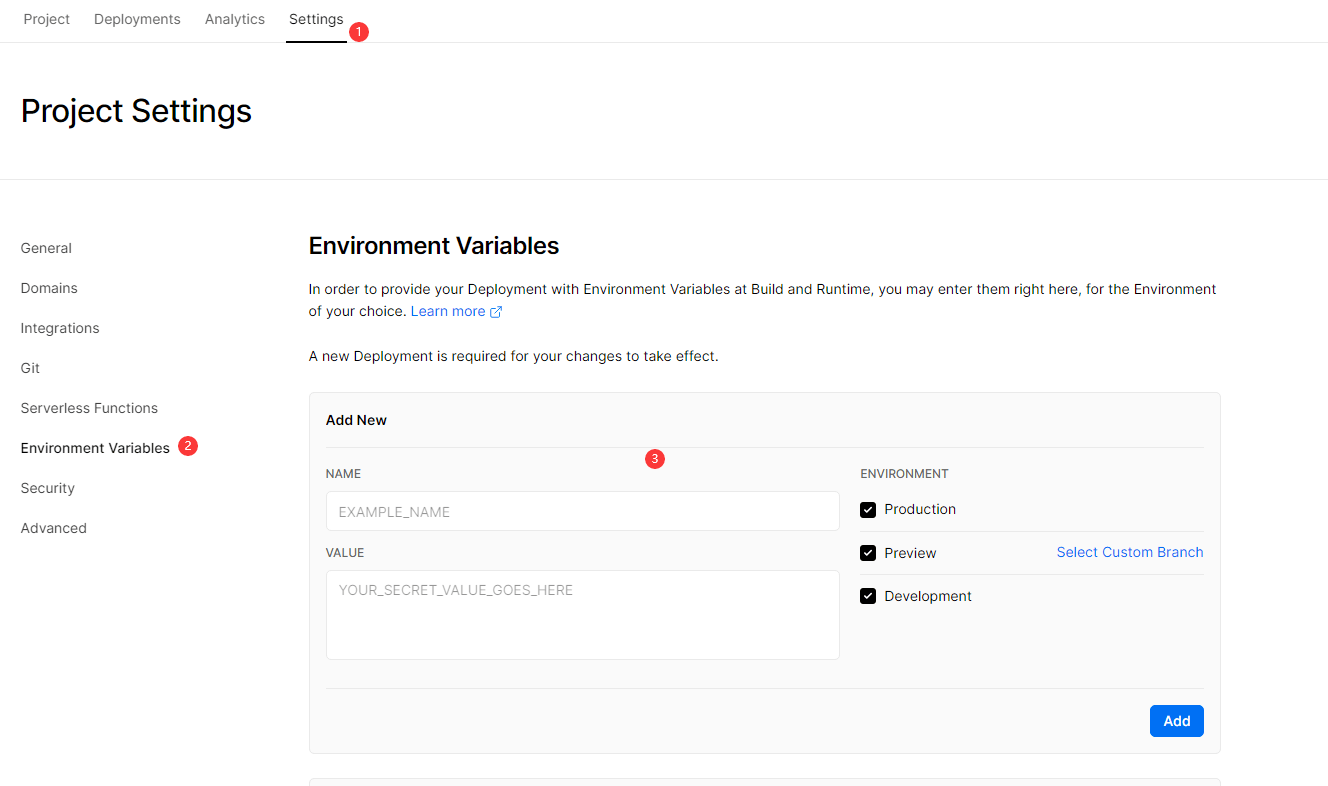Go to the Security settings page
1328x786 pixels.
(48, 488)
